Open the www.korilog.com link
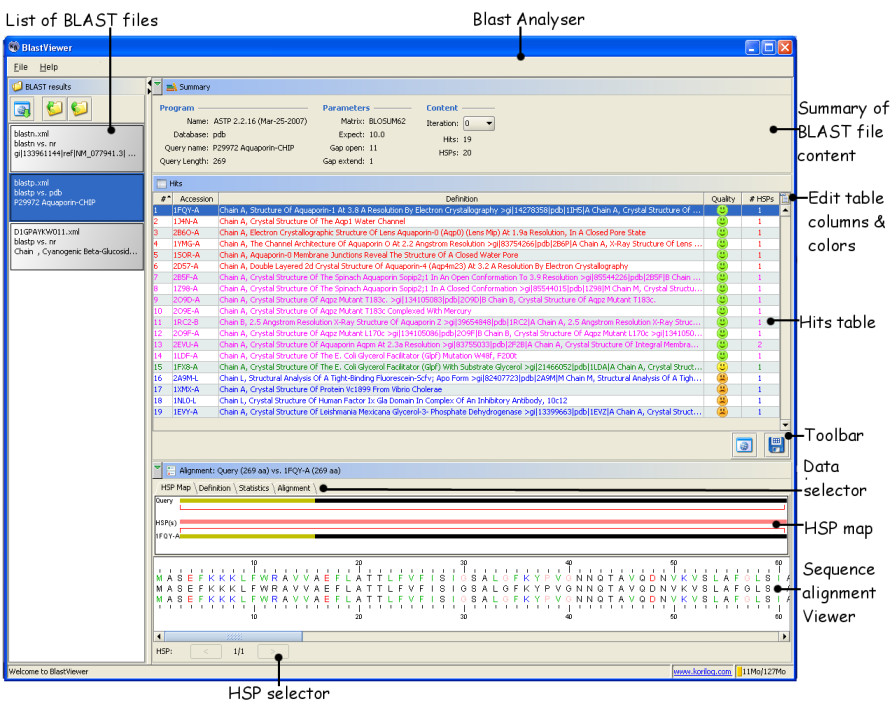The width and height of the screenshot is (896, 717). coord(702,671)
